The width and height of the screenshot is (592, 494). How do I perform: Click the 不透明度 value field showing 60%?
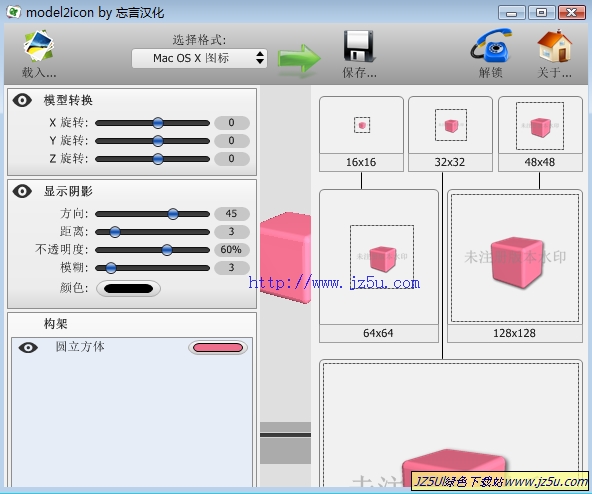(231, 250)
